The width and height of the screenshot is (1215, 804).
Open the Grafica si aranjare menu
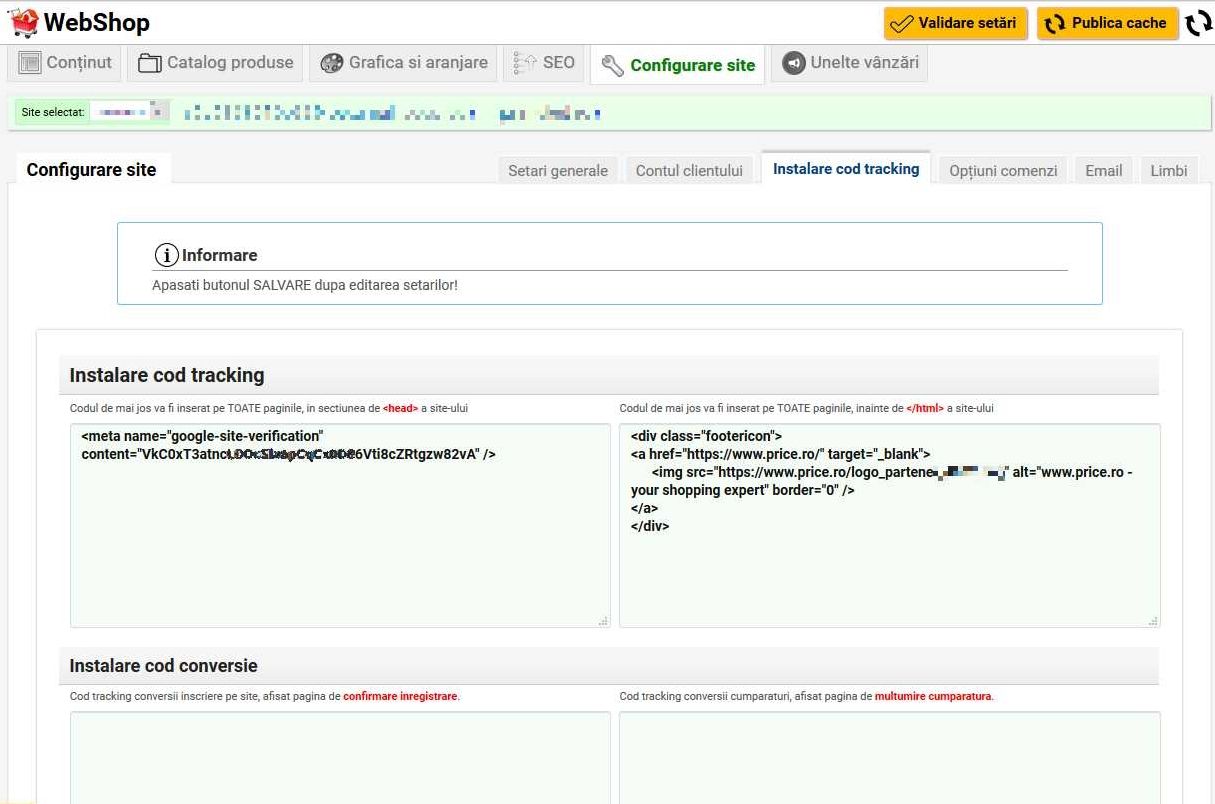pos(403,63)
